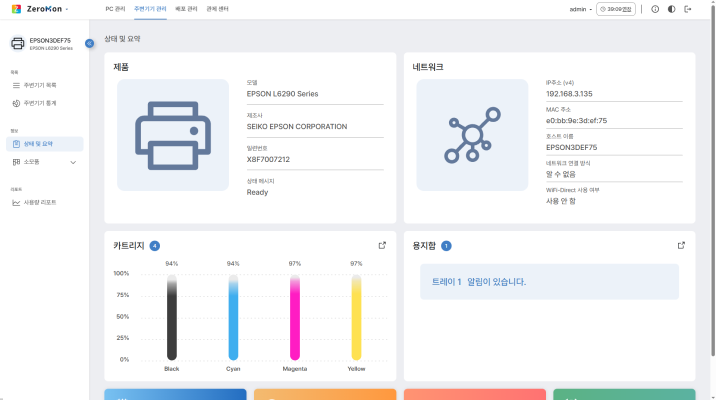This screenshot has height=400, width=716.
Task: Click the ZeroMon logo icon
Action: pyautogui.click(x=16, y=9)
